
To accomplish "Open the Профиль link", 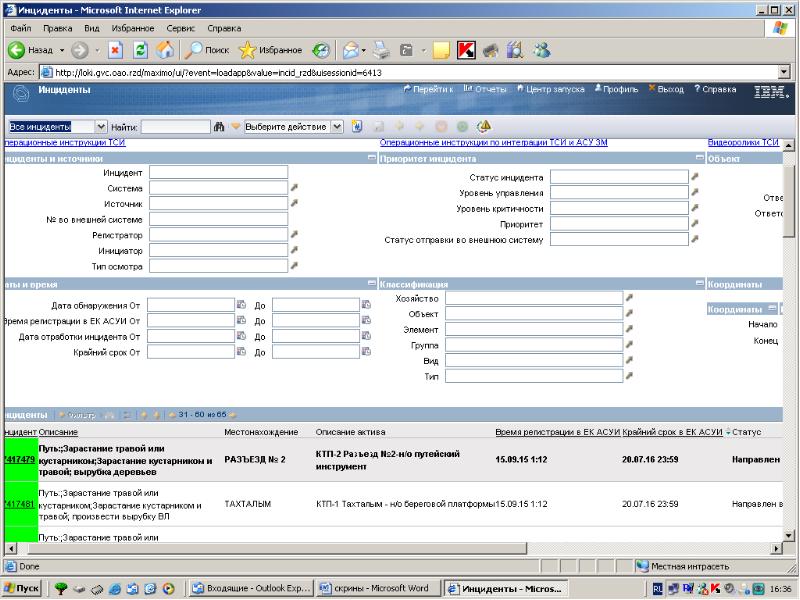I will (x=616, y=89).
